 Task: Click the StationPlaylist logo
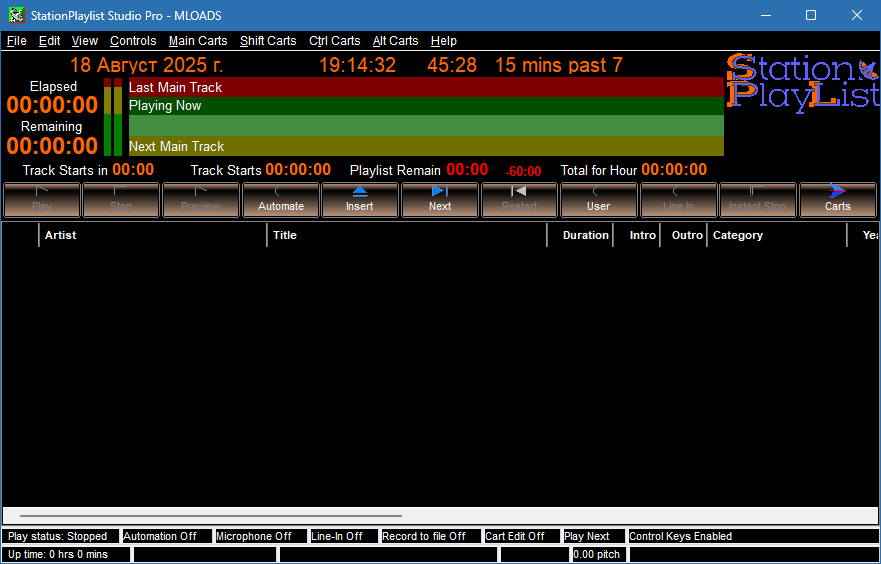[x=803, y=83]
